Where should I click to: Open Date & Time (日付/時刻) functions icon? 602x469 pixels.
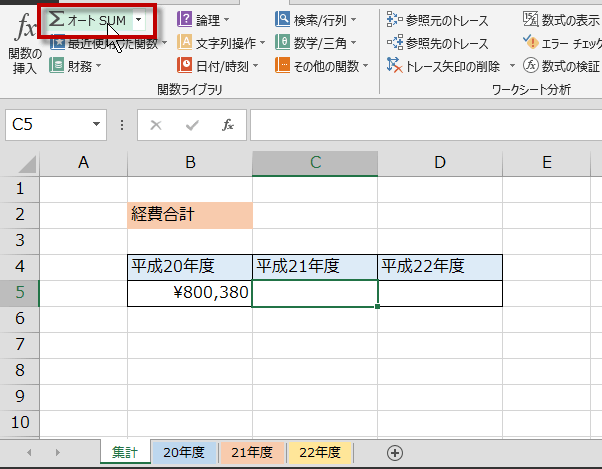pyautogui.click(x=184, y=66)
